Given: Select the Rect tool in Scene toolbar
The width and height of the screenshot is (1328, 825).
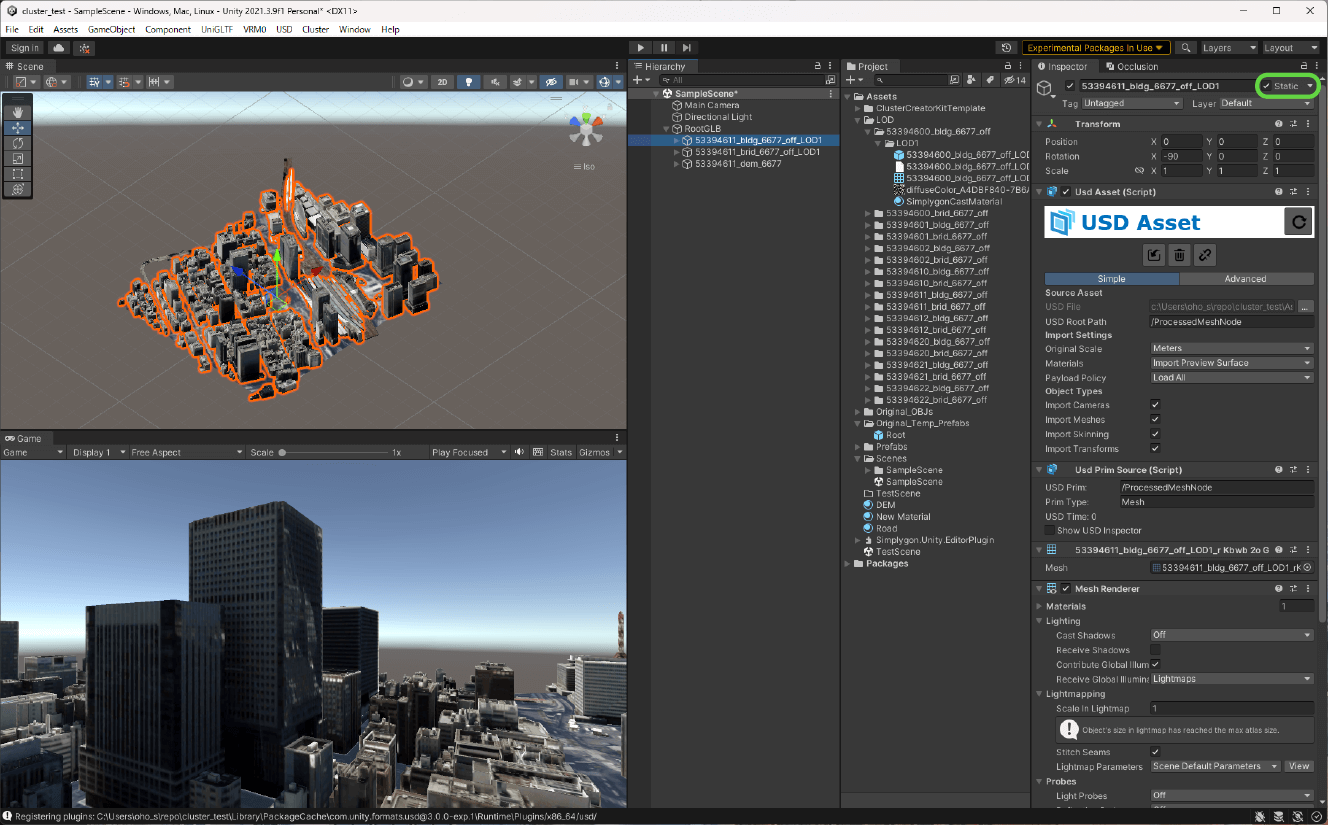Looking at the screenshot, I should (x=17, y=173).
